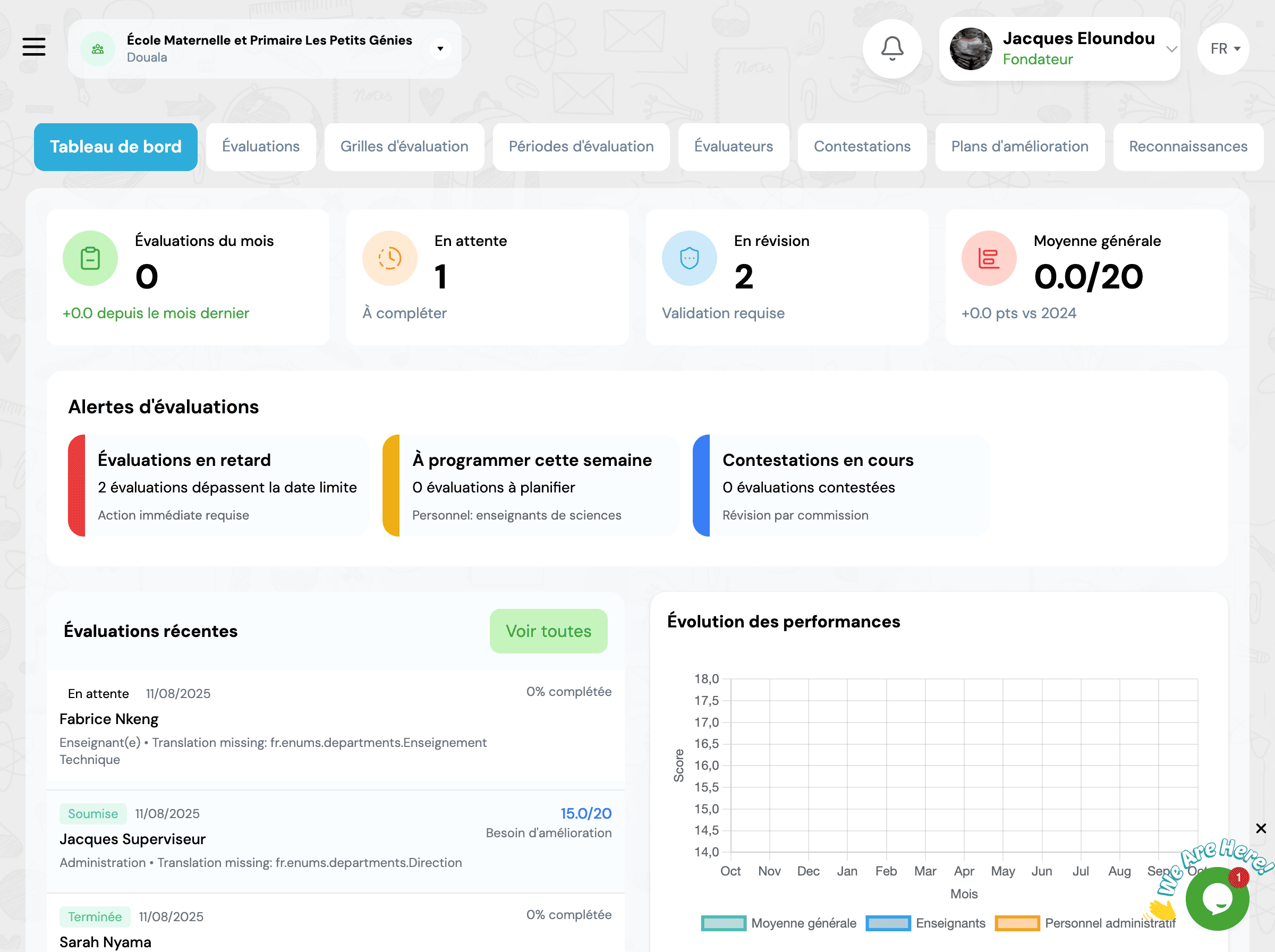
Task: Expand the school selector dropdown arrow
Action: pyautogui.click(x=440, y=49)
